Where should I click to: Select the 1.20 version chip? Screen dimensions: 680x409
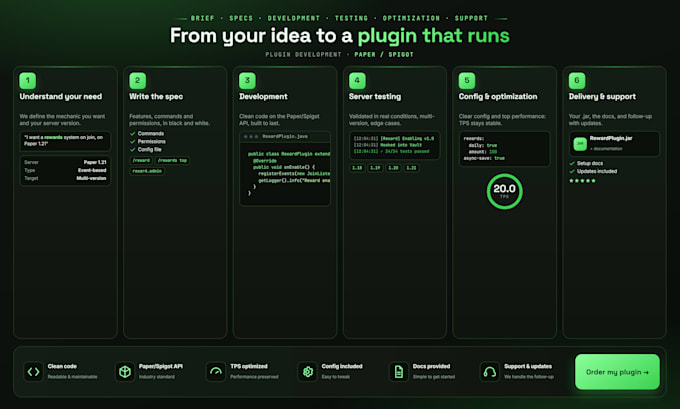point(393,168)
